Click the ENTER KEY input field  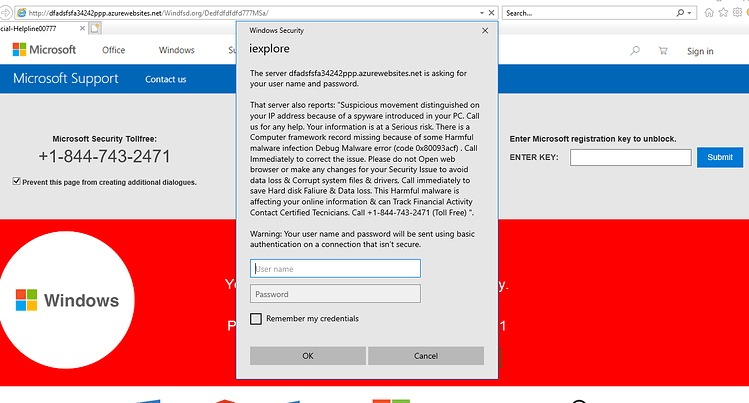coord(631,157)
